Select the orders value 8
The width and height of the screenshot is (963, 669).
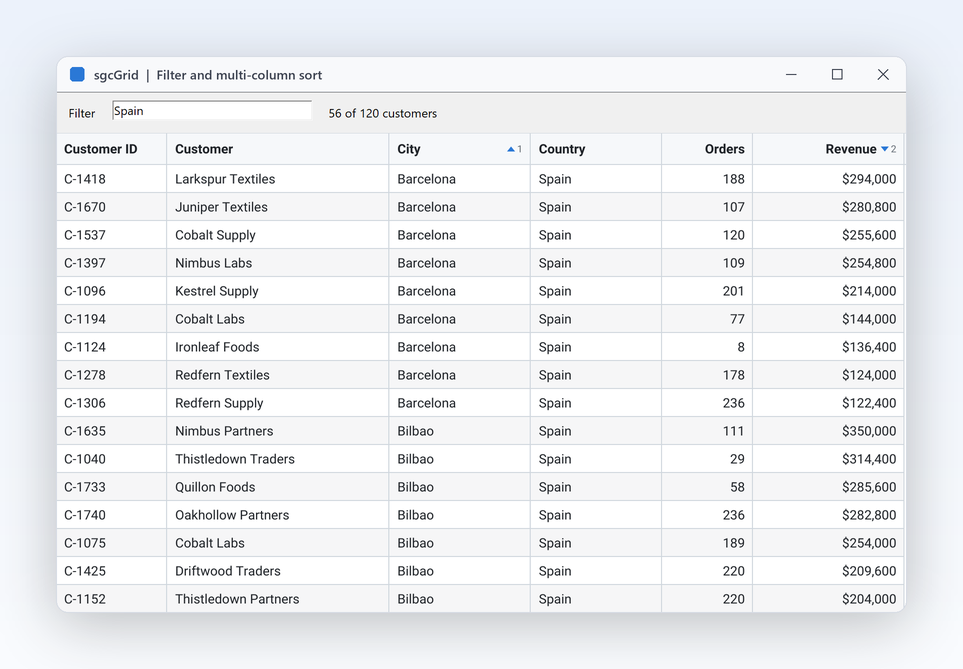pyautogui.click(x=707, y=347)
